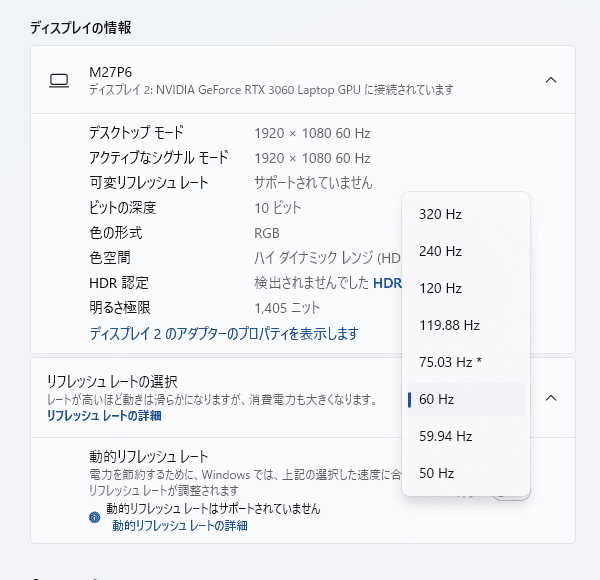The height and width of the screenshot is (580, 600).
Task: Open ディスプレイ 2 のアダプターのプロパティ link
Action: [223, 333]
